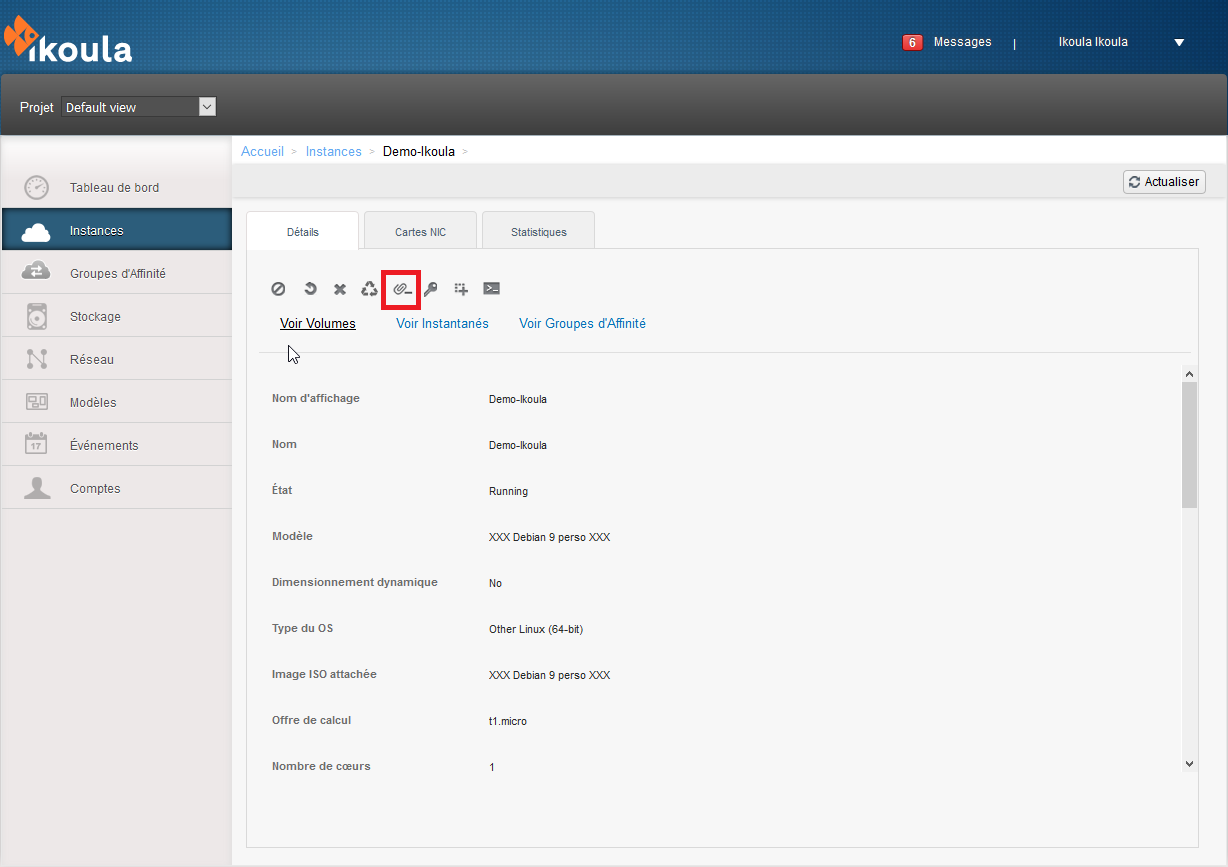This screenshot has width=1228, height=867.
Task: Click the Stockage disk icon
Action: [x=37, y=316]
